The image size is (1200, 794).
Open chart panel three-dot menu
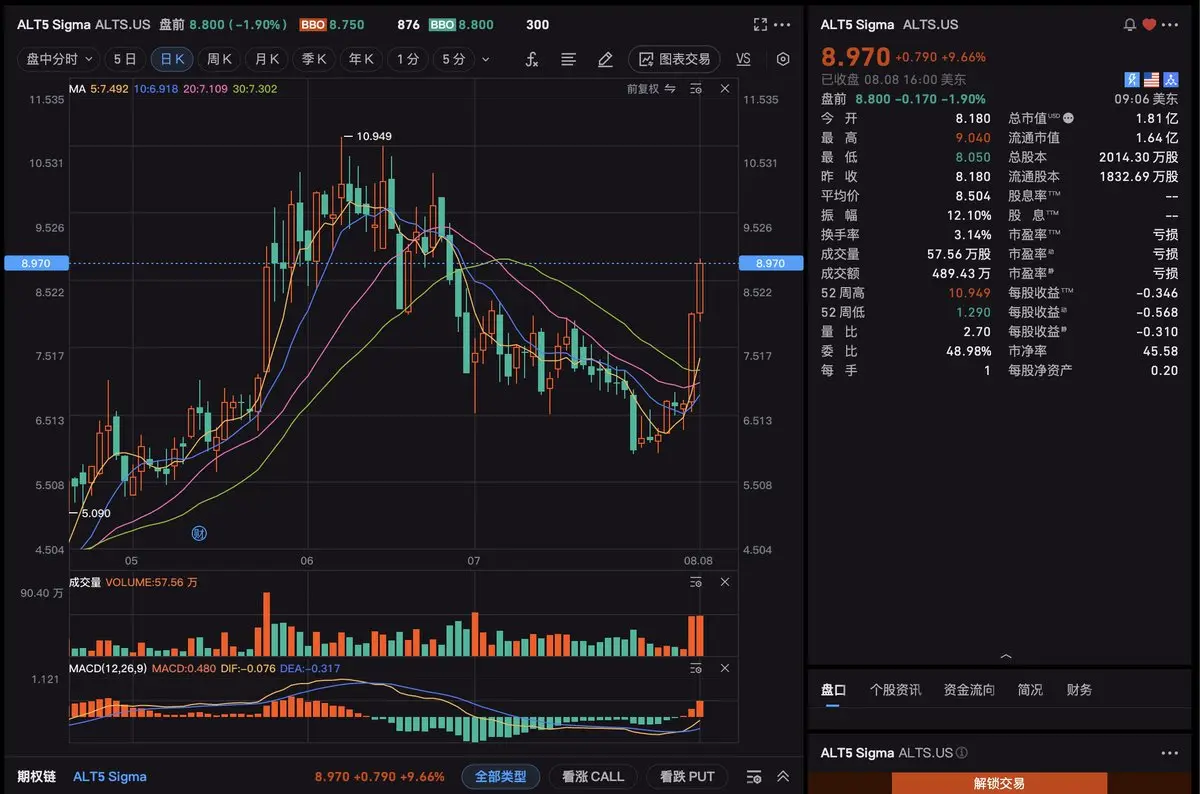(783, 24)
